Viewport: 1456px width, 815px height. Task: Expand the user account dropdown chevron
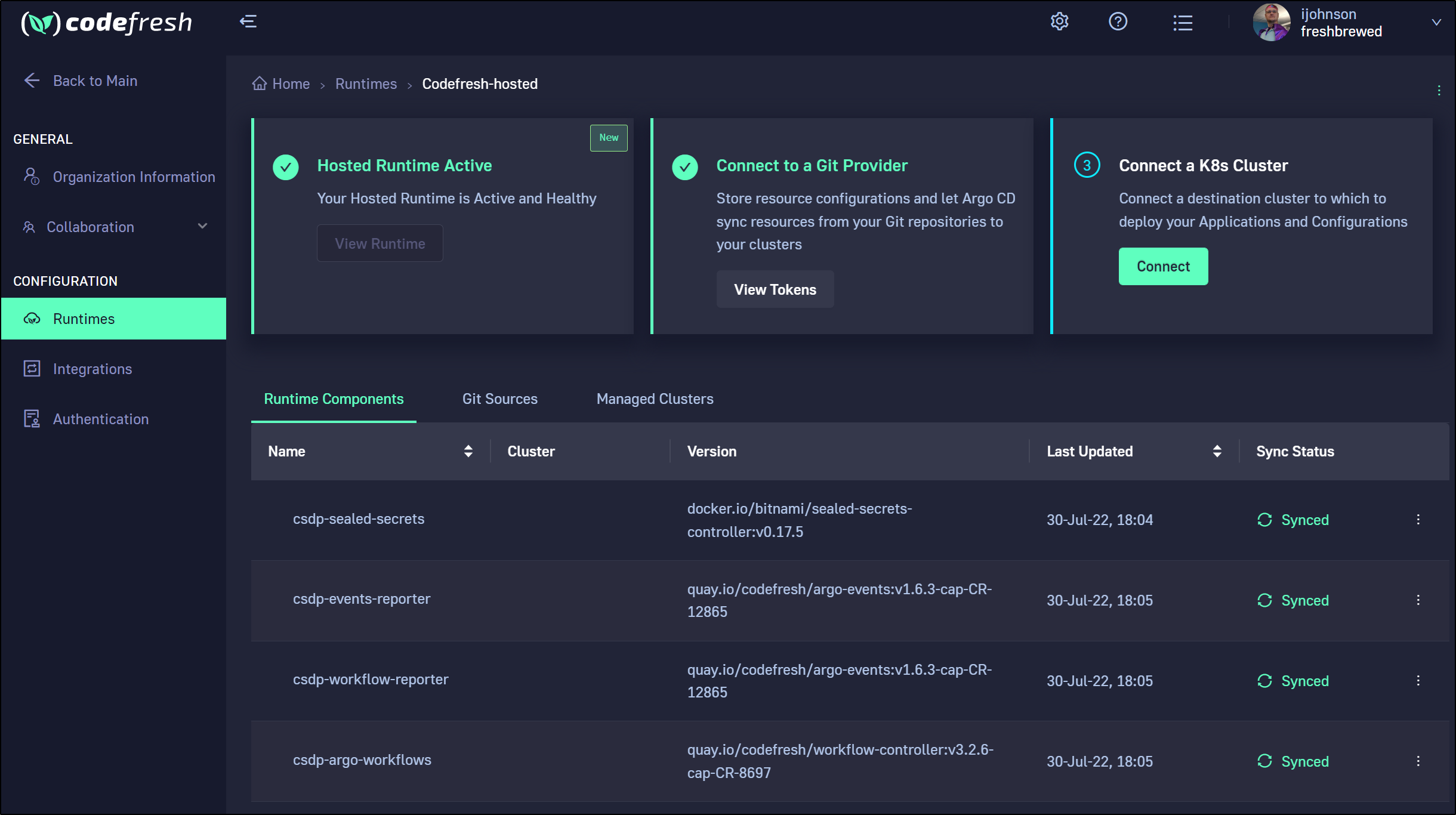click(x=1436, y=23)
